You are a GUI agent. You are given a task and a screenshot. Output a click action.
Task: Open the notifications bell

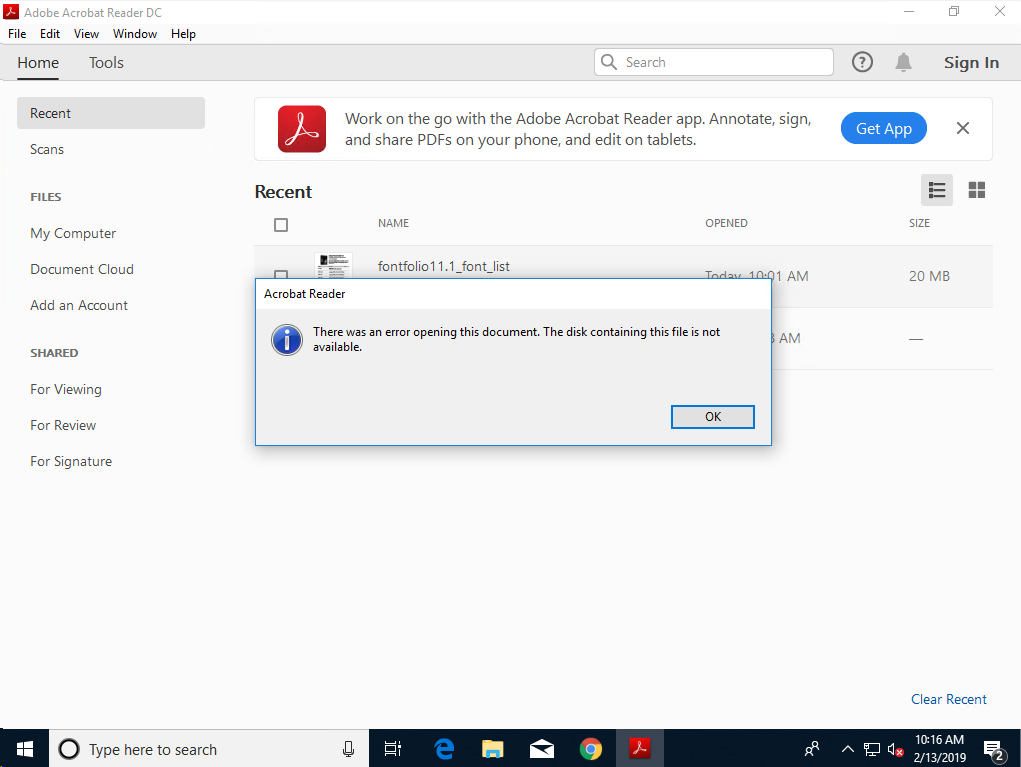pyautogui.click(x=903, y=63)
